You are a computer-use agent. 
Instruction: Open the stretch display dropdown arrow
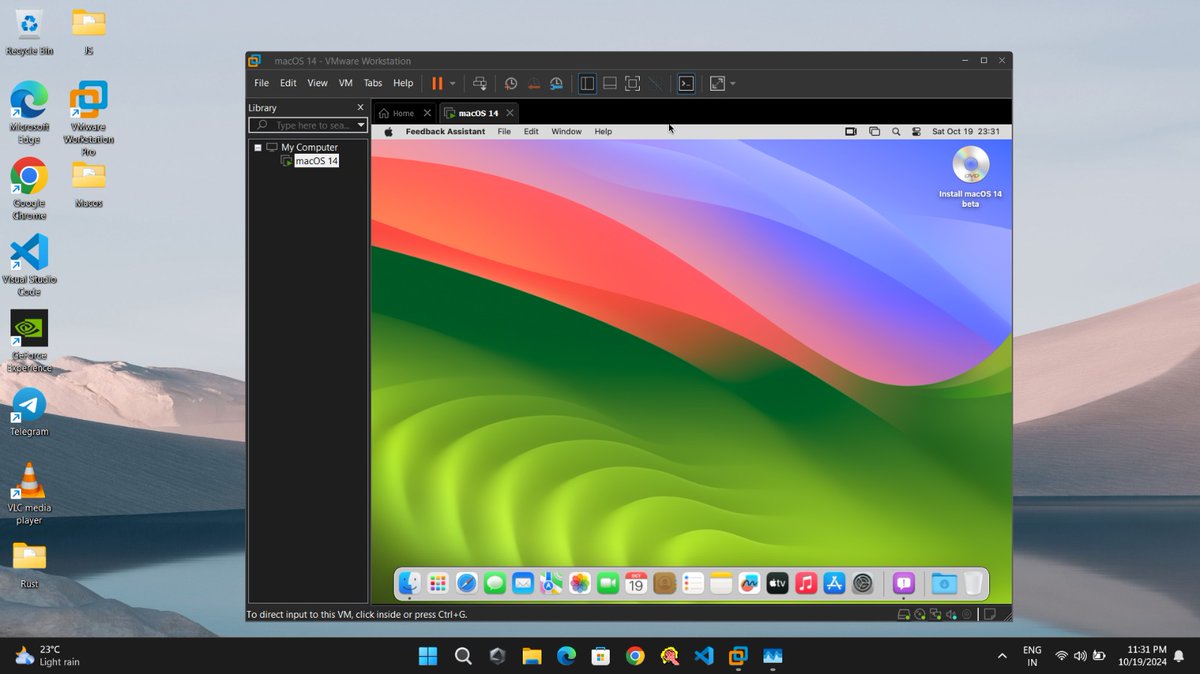pos(733,84)
